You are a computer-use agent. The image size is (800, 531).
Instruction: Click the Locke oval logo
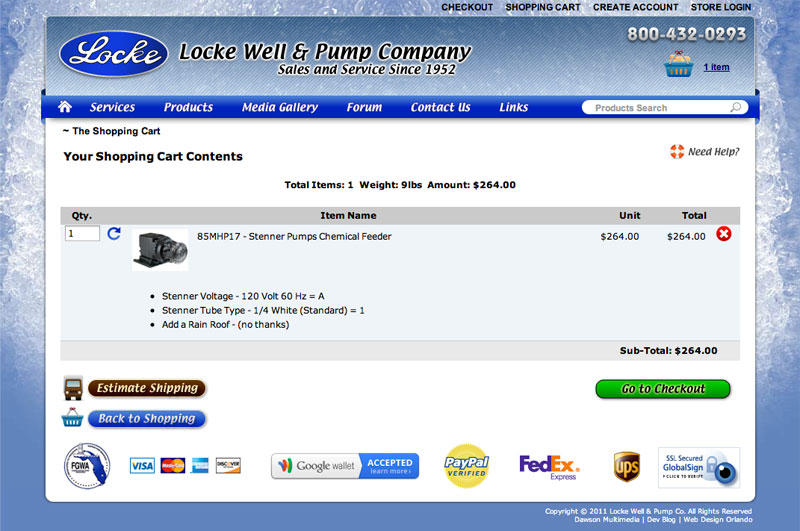114,54
